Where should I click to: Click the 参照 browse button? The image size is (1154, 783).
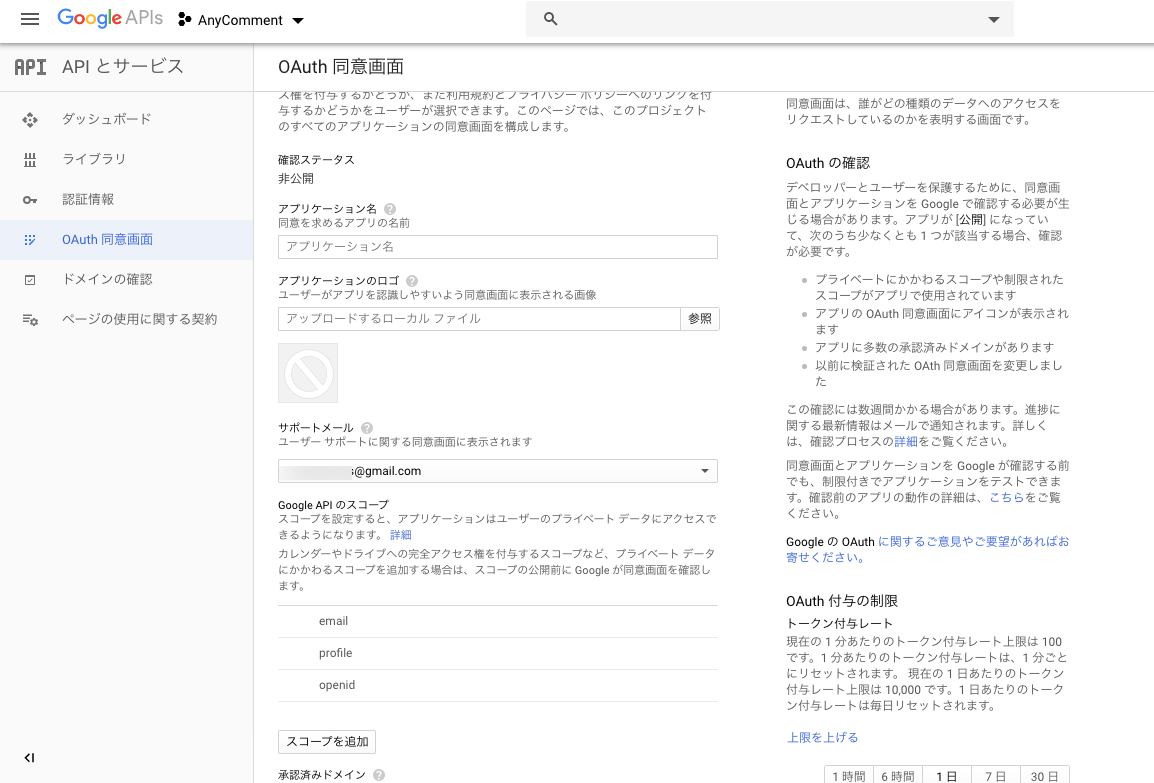click(x=700, y=319)
